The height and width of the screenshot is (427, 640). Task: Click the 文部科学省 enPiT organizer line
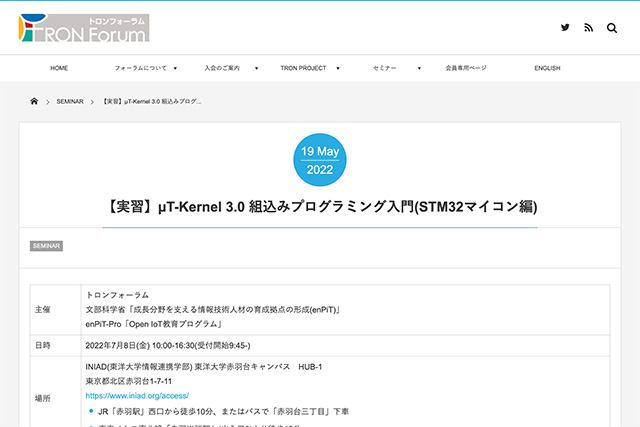213,309
